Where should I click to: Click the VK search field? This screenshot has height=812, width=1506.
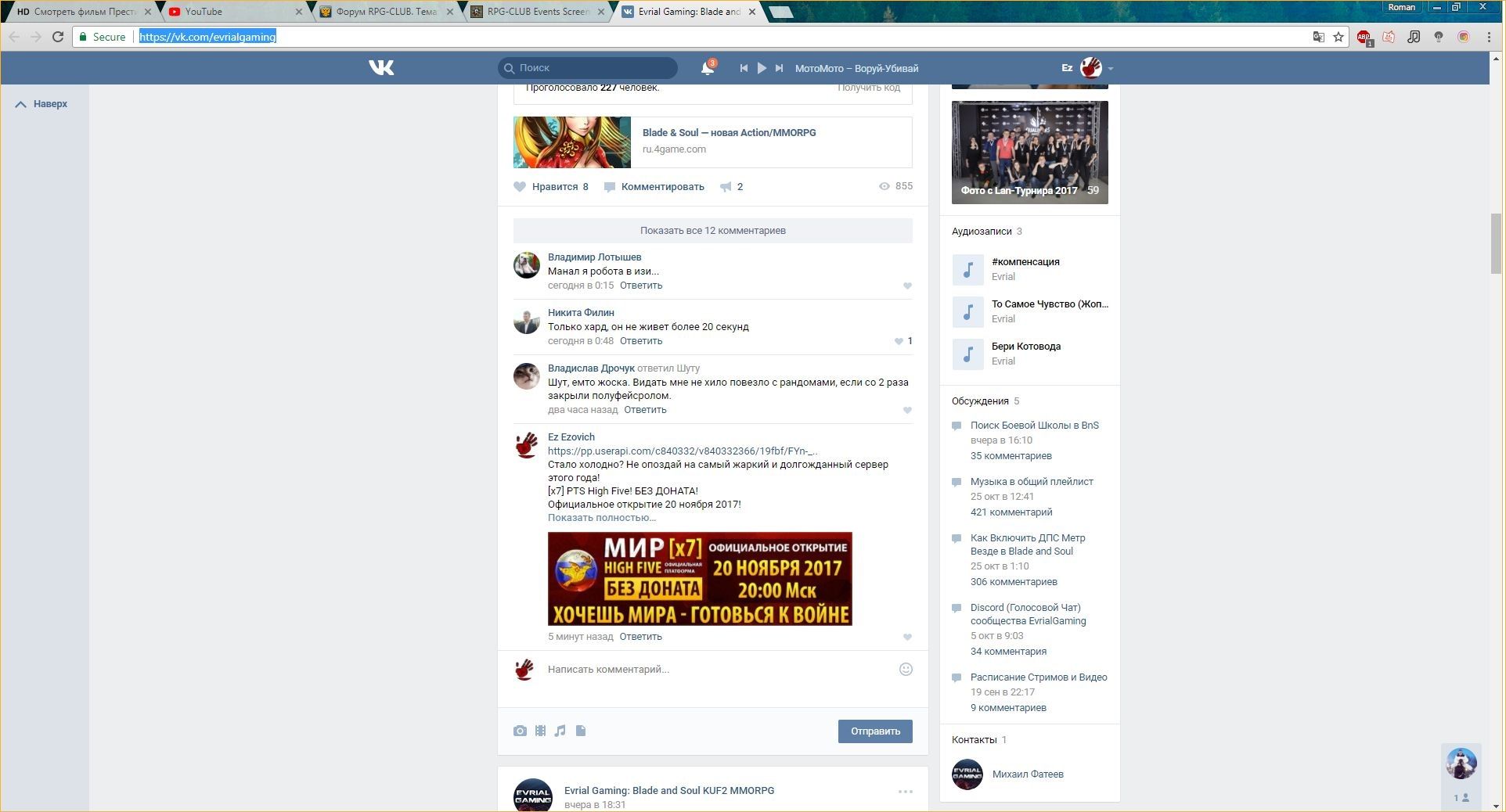[588, 68]
